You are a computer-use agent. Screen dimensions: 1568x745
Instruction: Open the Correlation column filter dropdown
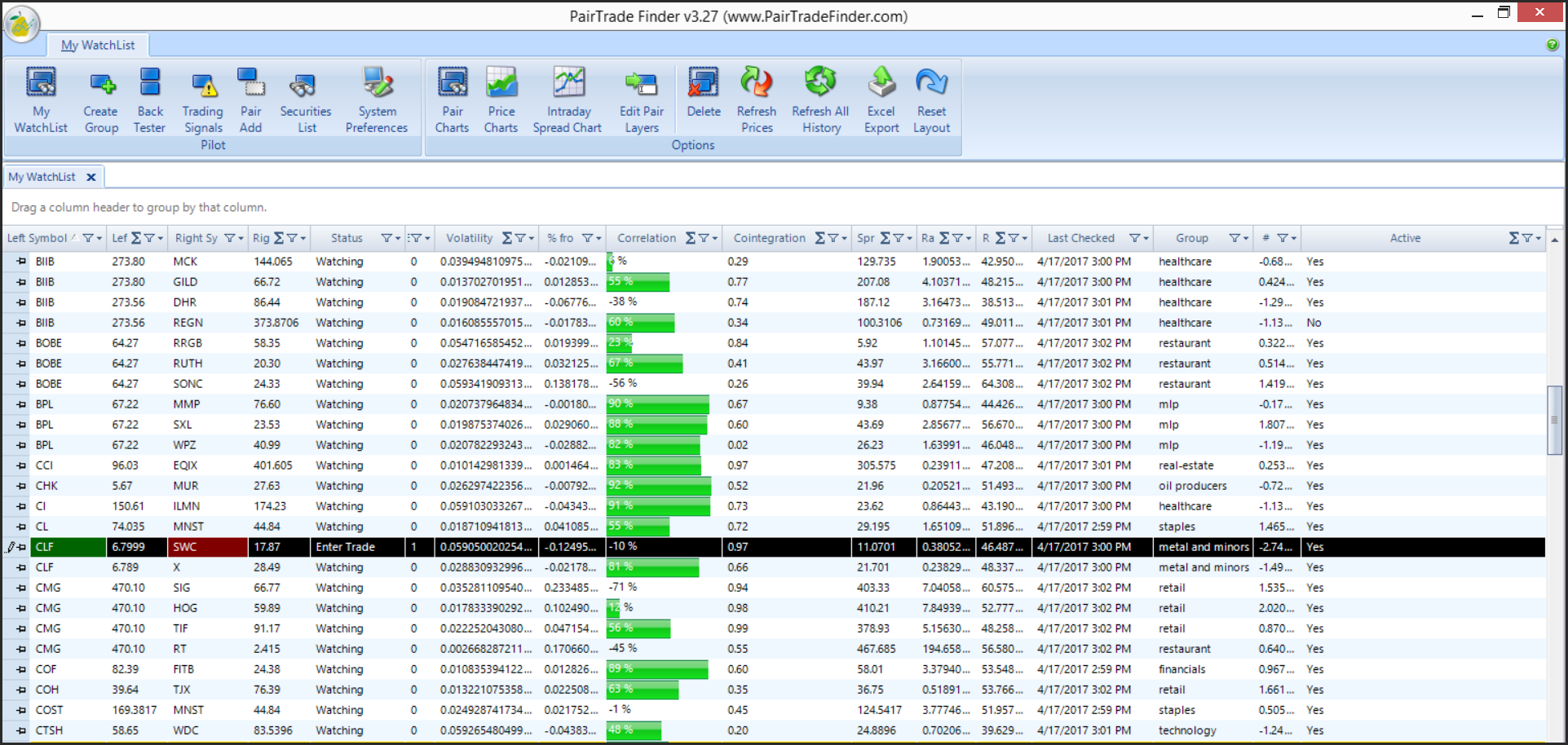[x=707, y=238]
